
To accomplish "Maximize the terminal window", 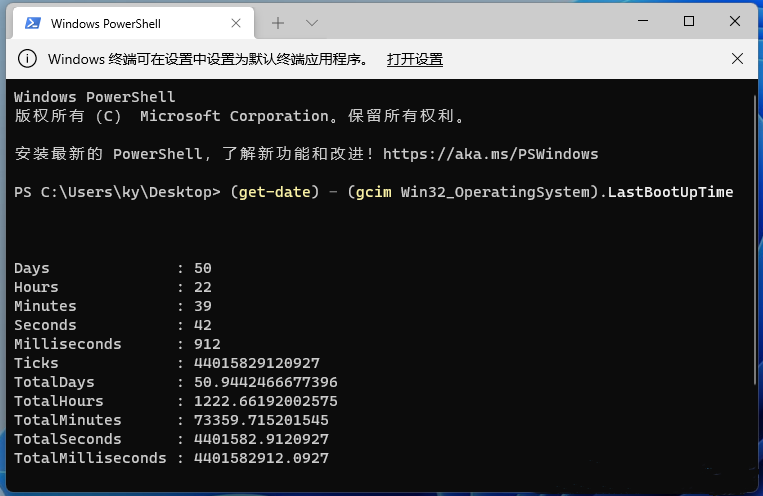I will tap(689, 21).
